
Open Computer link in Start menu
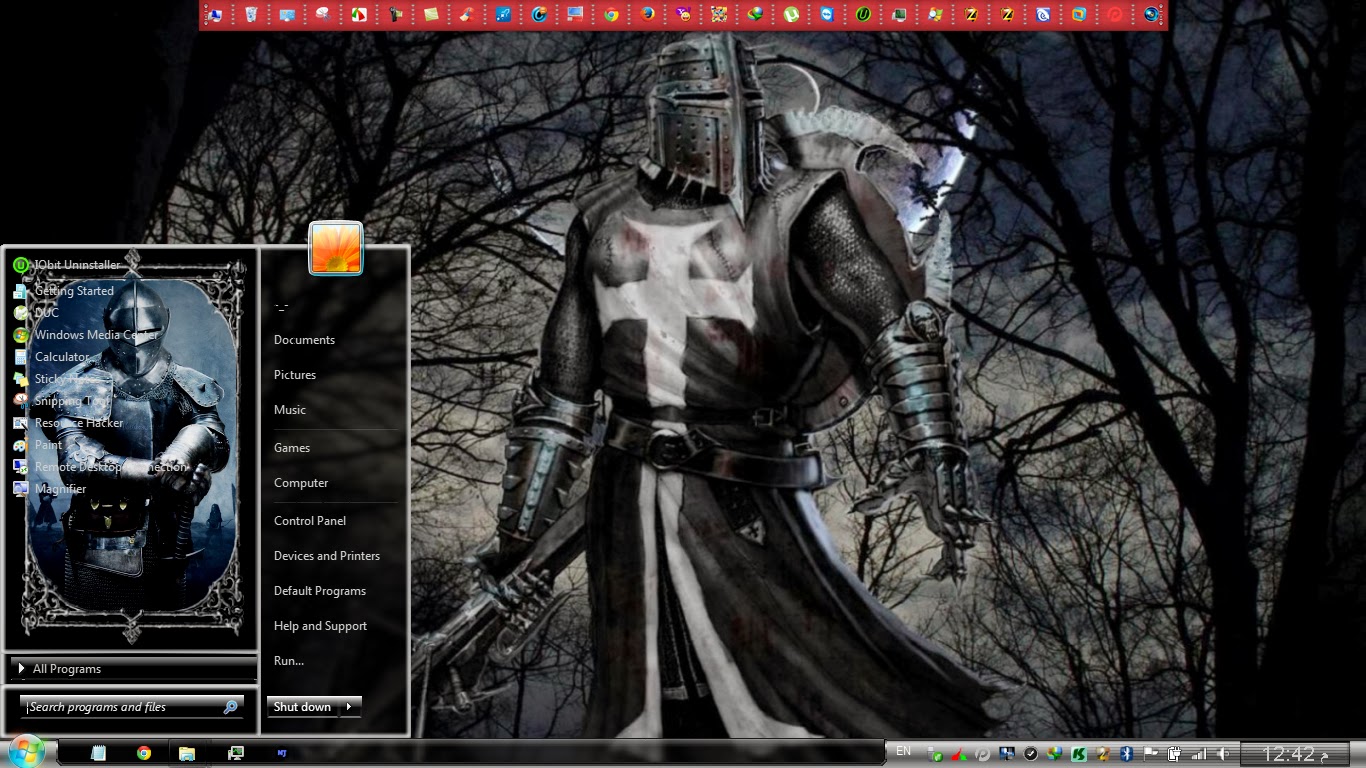tap(301, 483)
